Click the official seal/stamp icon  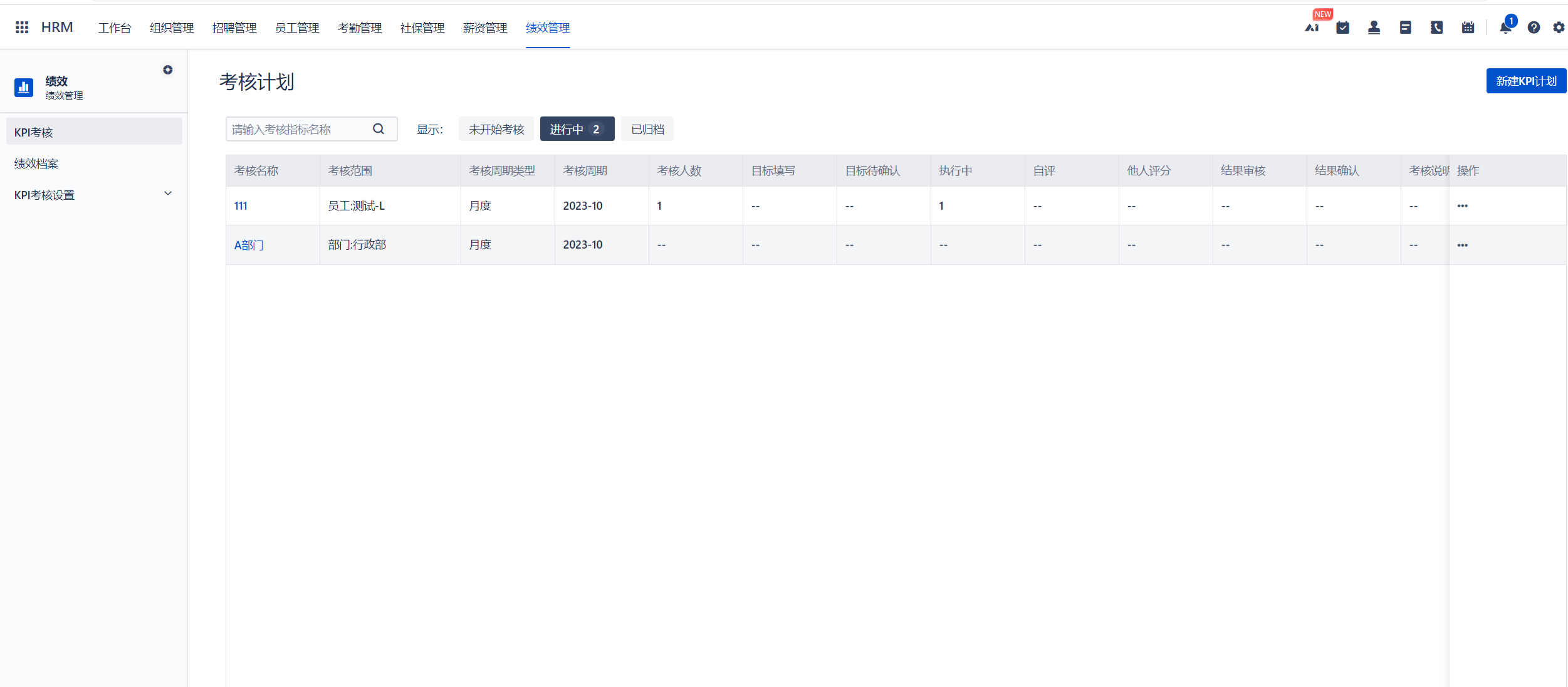point(1374,28)
